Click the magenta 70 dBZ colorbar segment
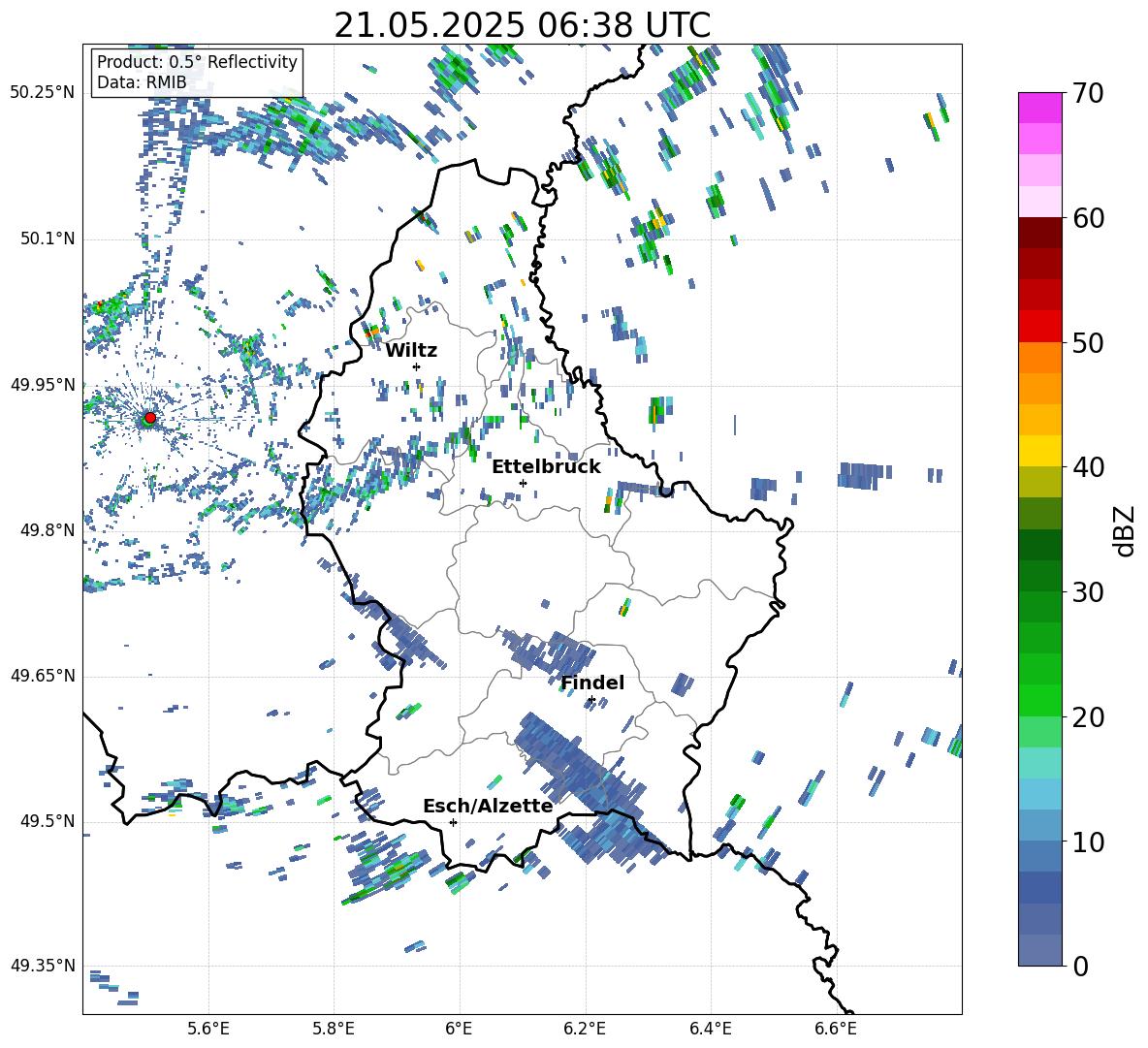1148x1048 pixels. pos(1039,108)
